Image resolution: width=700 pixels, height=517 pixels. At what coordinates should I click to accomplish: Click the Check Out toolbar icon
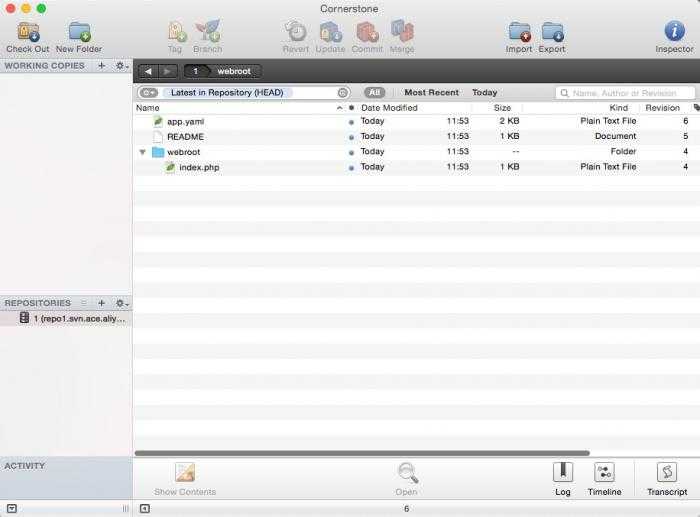pyautogui.click(x=28, y=32)
